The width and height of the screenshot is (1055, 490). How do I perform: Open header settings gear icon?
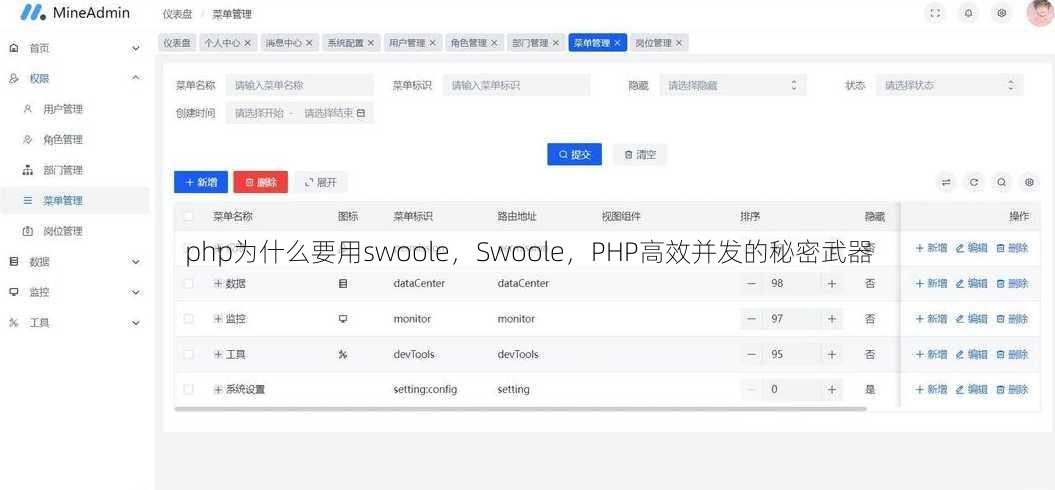click(x=1002, y=13)
